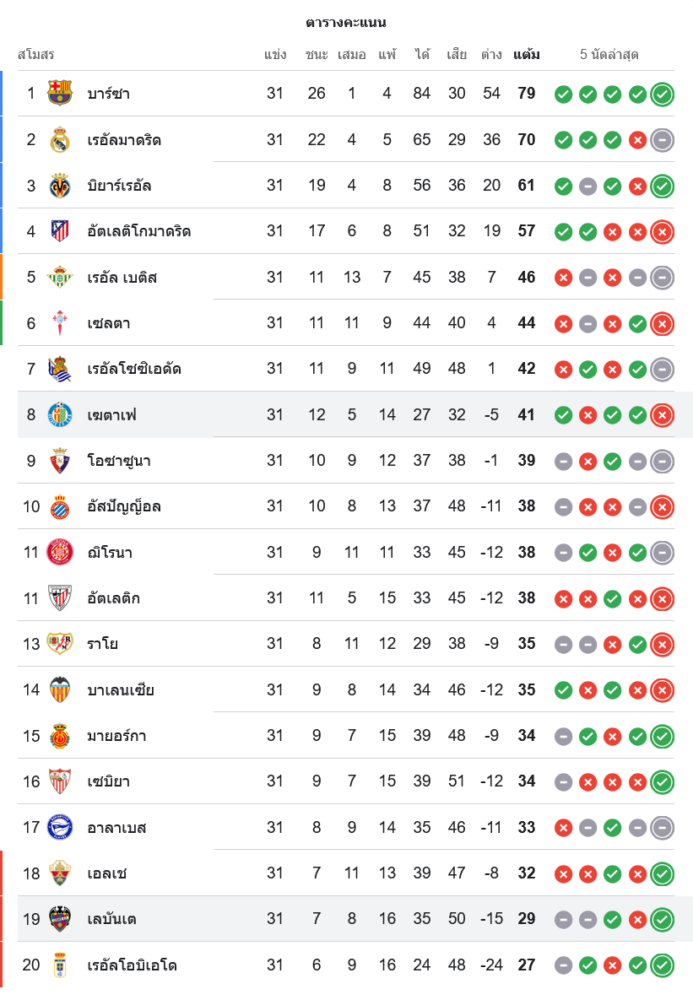This screenshot has height=1000, width=693.
Task: Click Elche's first red loss indicator
Action: pyautogui.click(x=563, y=874)
